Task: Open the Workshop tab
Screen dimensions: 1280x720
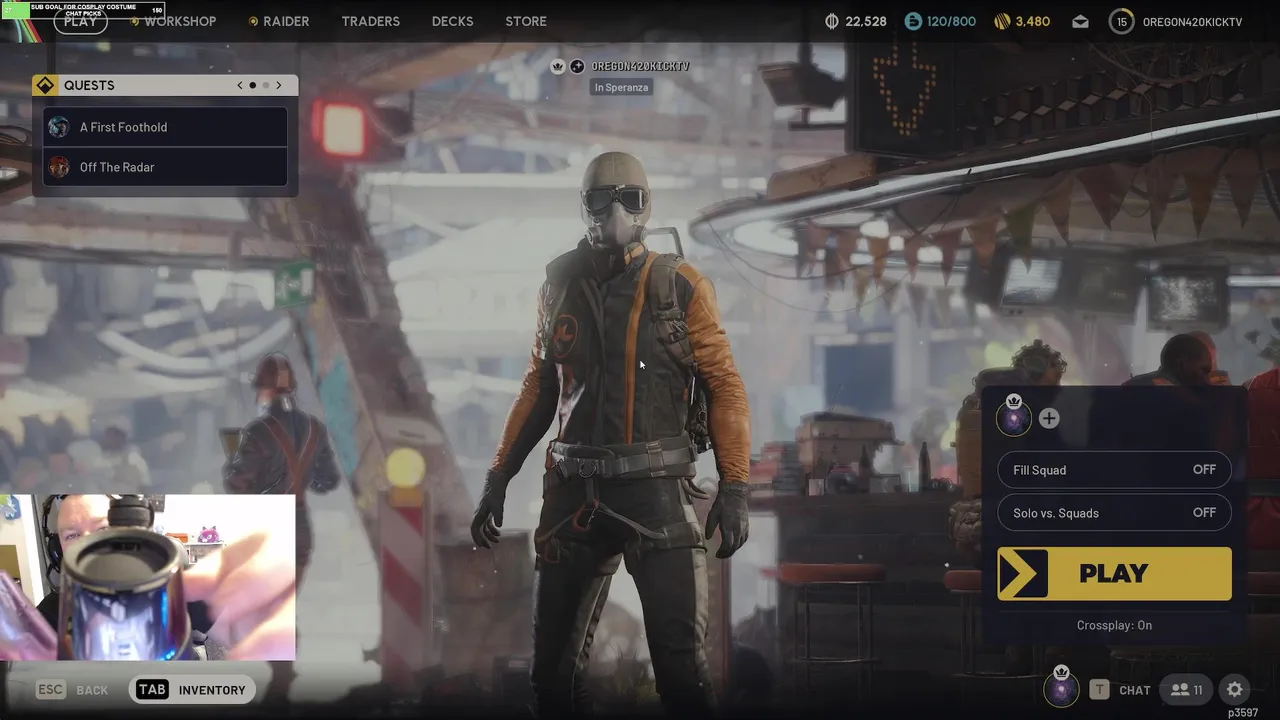Action: pos(180,21)
